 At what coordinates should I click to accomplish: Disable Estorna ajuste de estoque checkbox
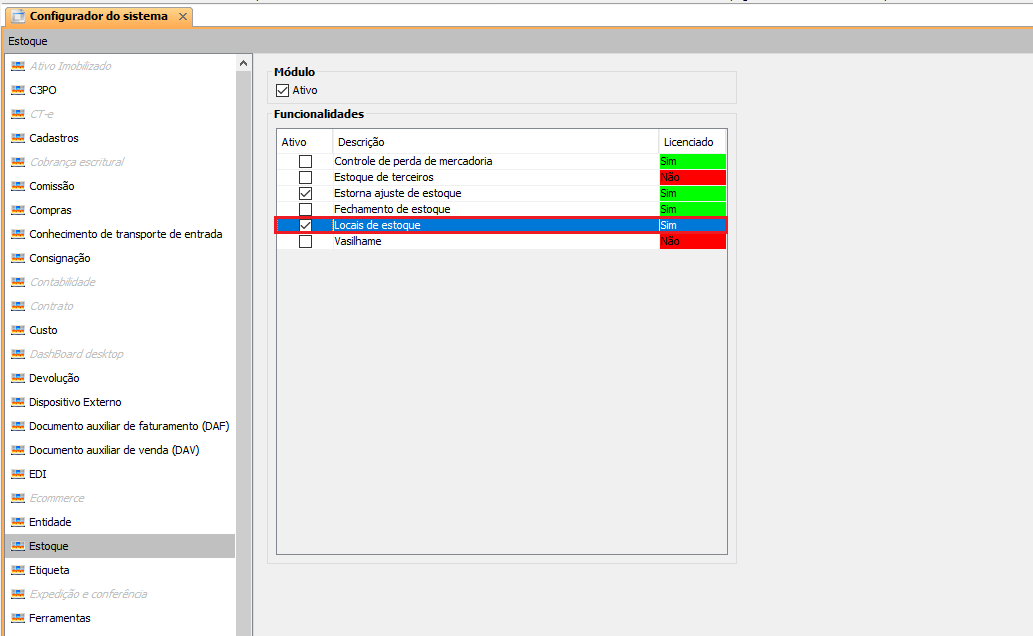pos(305,193)
